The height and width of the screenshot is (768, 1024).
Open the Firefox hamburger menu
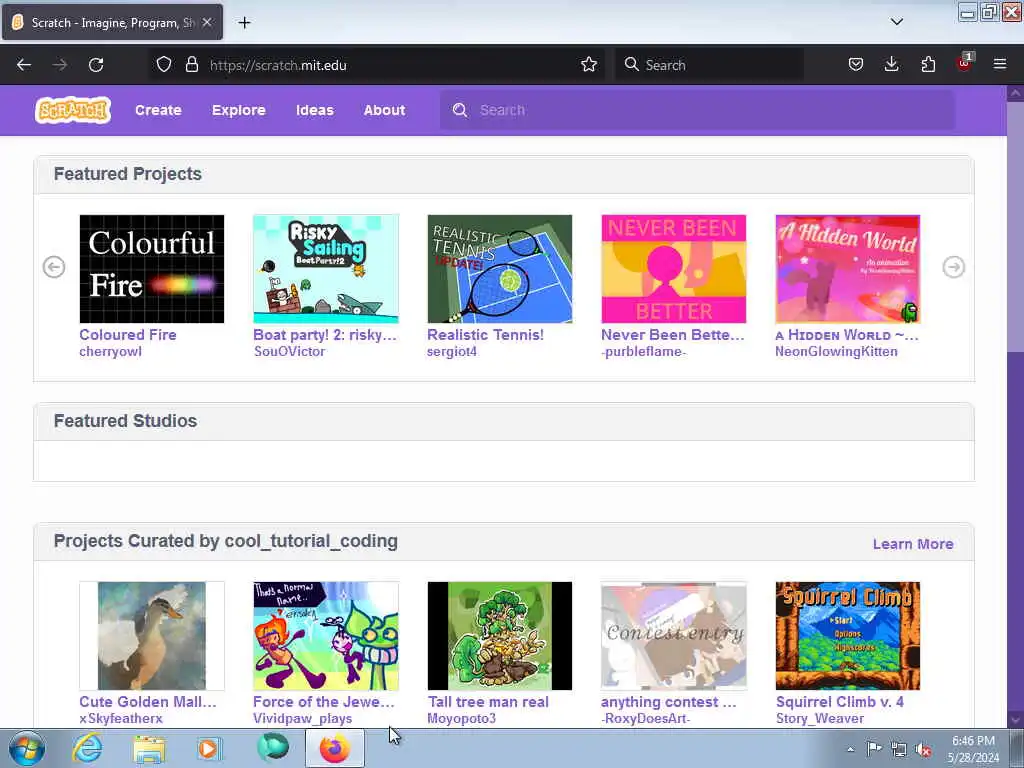point(1000,65)
